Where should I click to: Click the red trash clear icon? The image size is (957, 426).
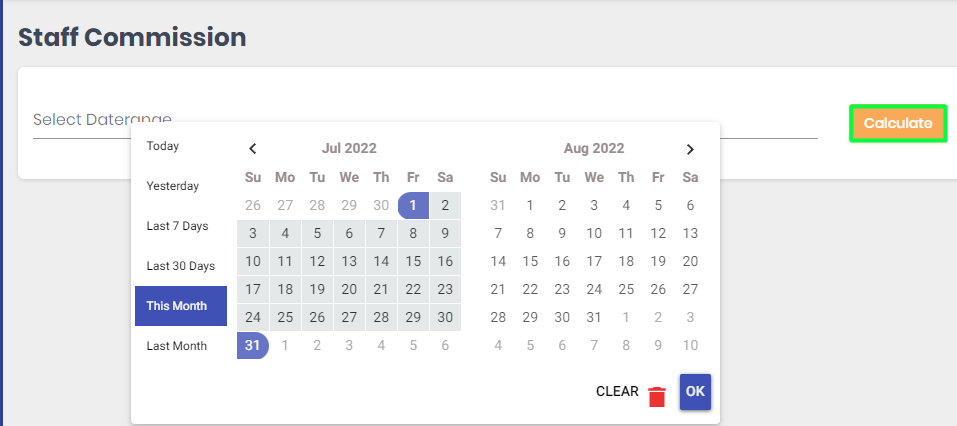pos(657,397)
